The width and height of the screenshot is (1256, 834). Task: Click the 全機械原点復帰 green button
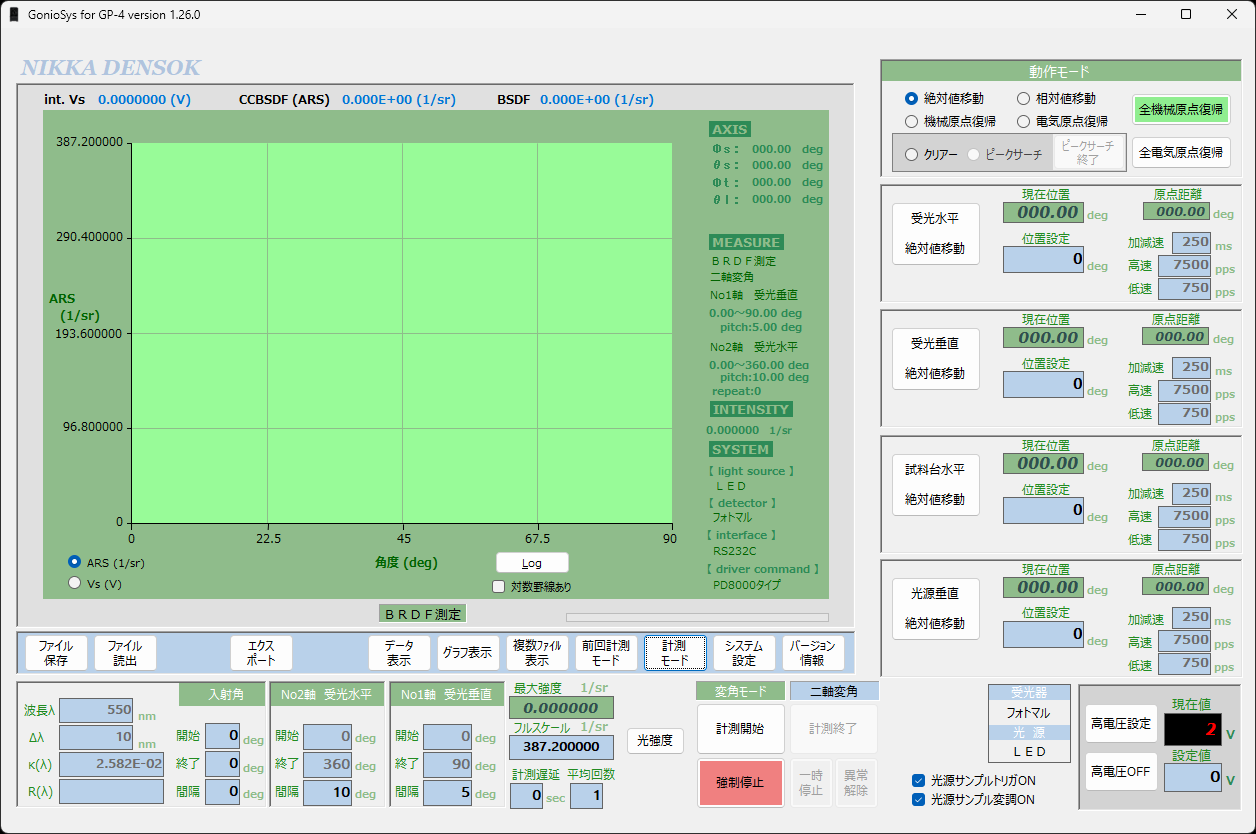click(x=1181, y=109)
